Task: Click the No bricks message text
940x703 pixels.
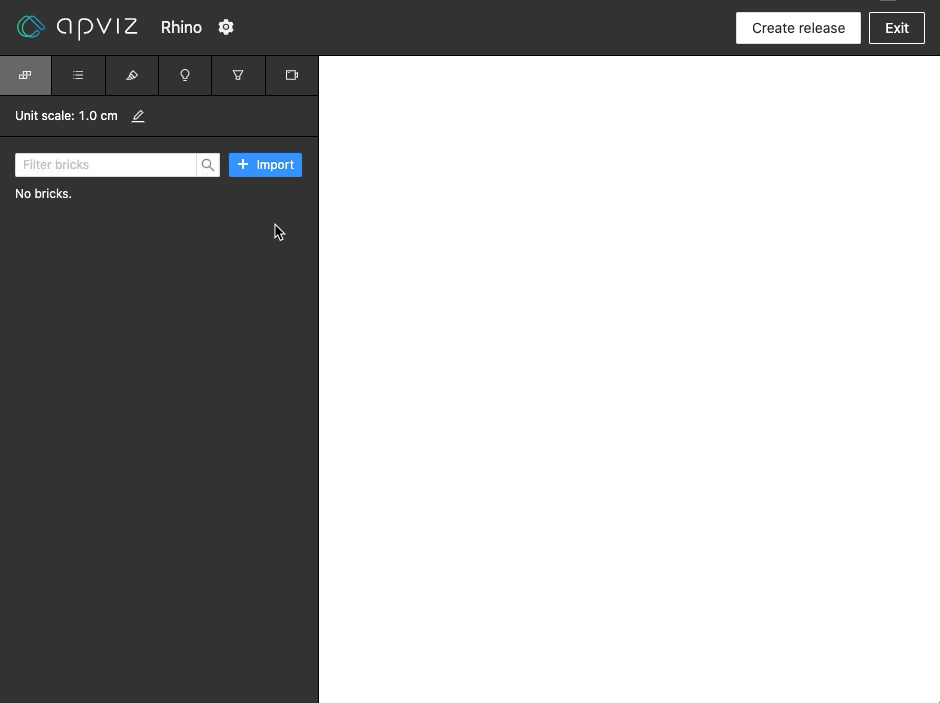Action: 43,194
